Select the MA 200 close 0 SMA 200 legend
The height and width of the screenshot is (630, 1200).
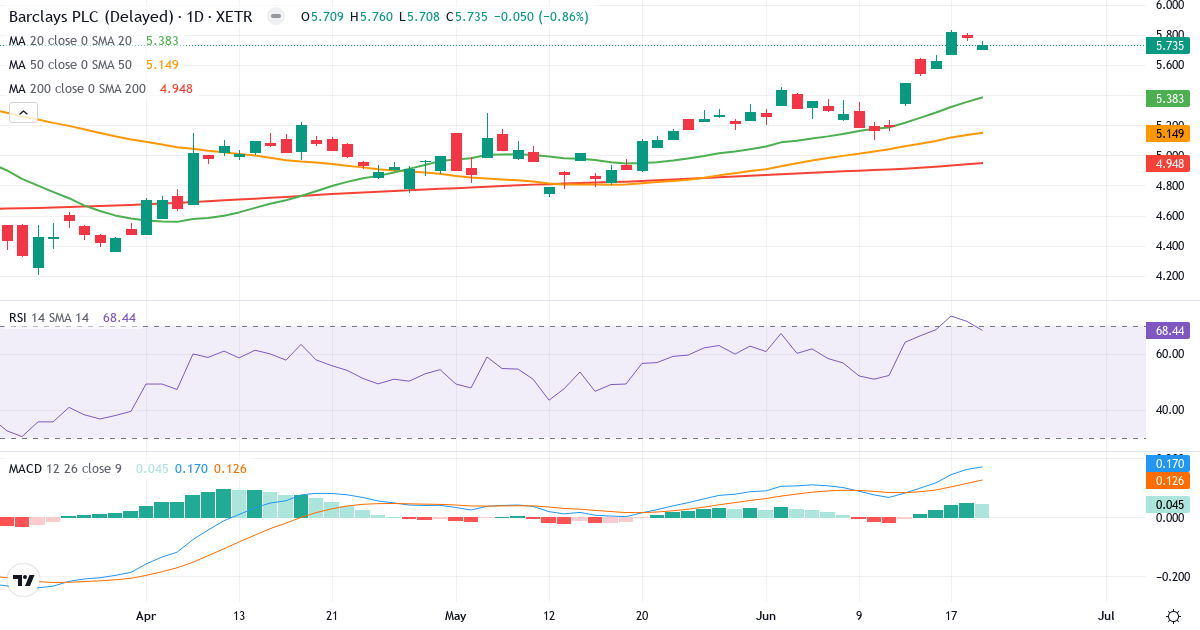click(78, 89)
